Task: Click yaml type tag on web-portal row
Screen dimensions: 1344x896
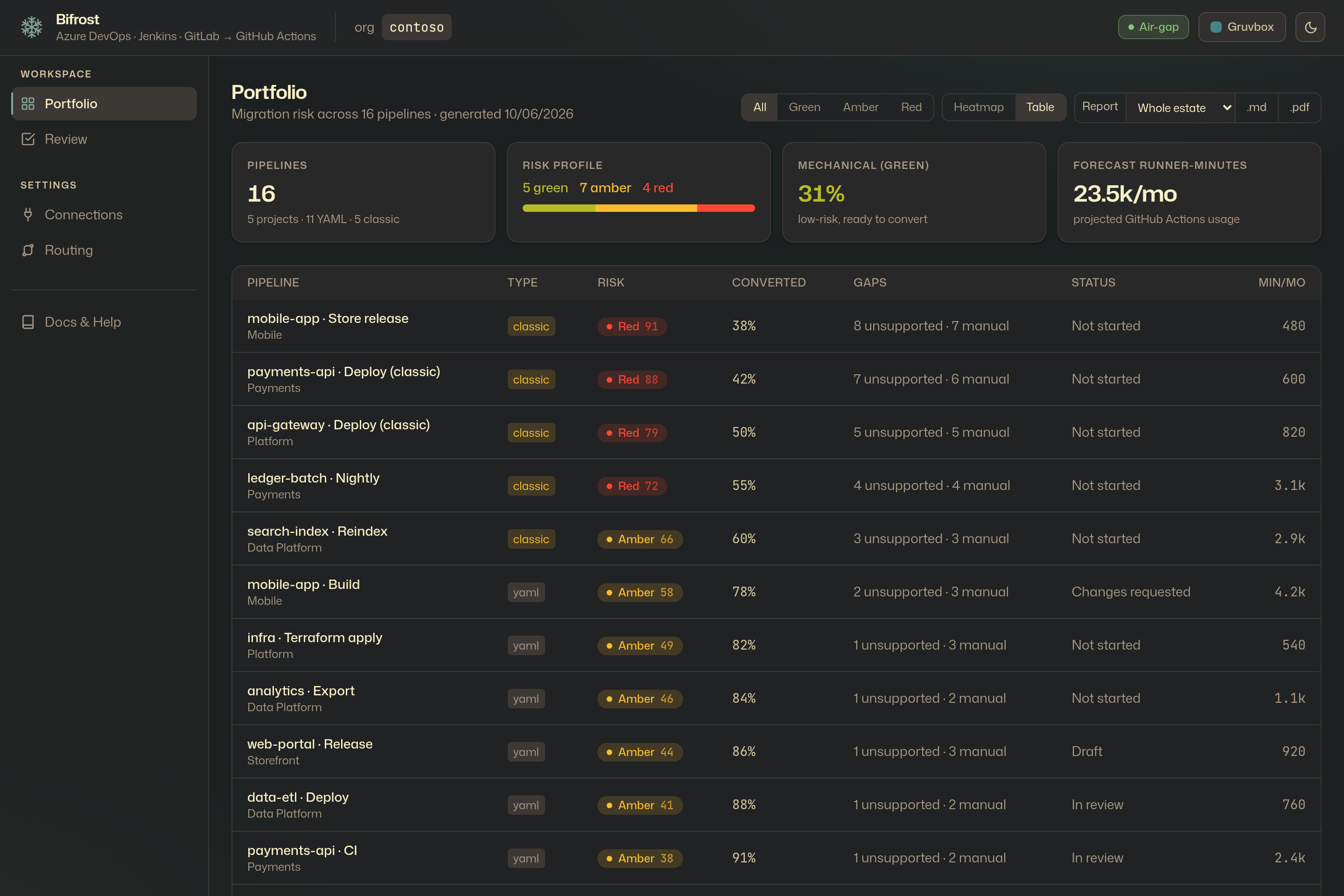Action: coord(526,751)
